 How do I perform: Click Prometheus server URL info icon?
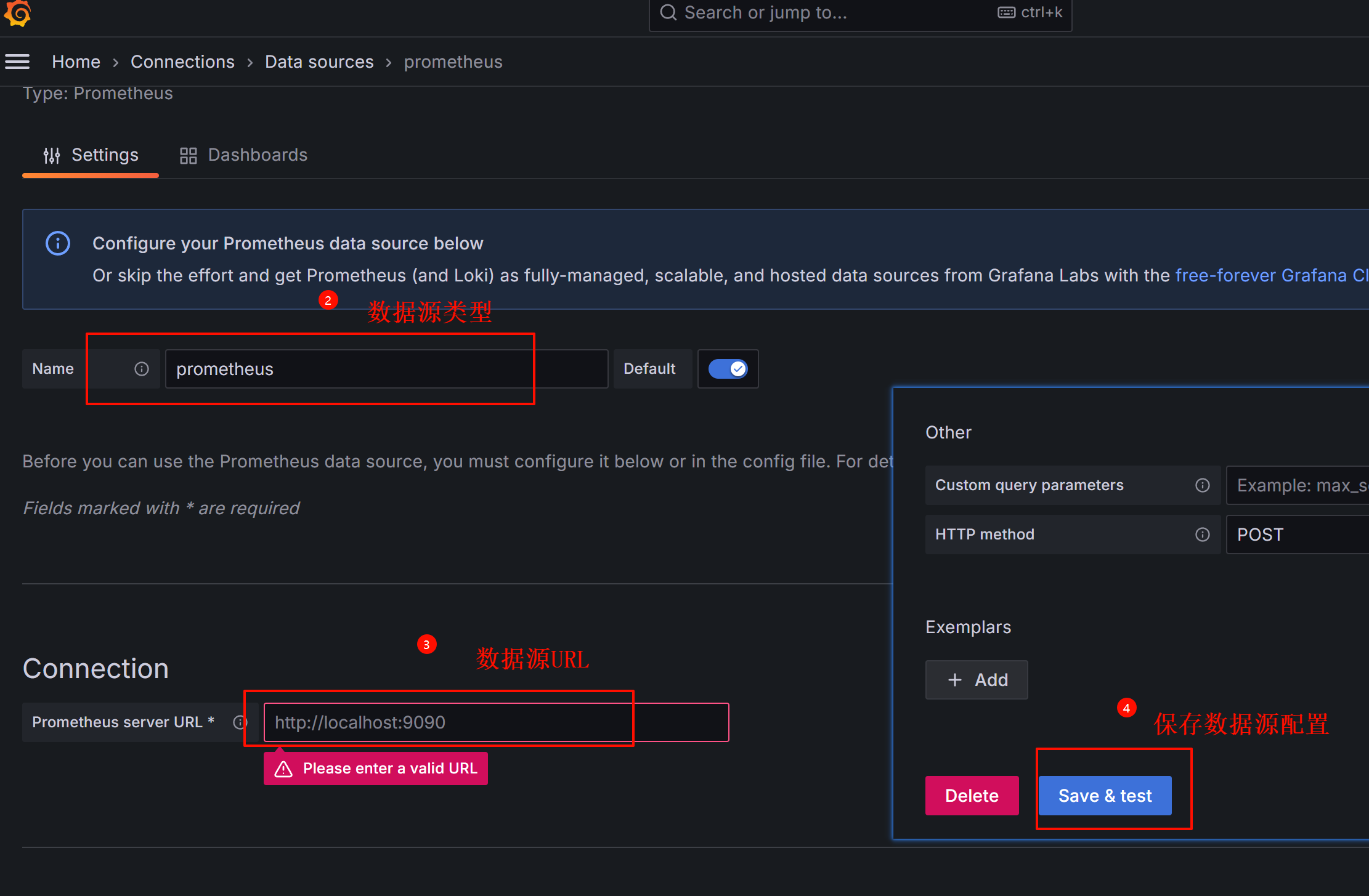click(x=240, y=722)
